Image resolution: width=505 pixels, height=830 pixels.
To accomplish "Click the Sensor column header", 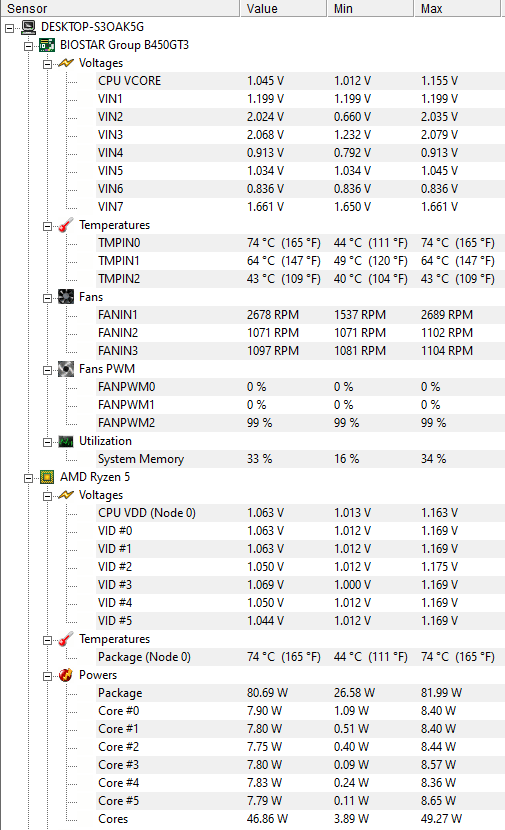I will tap(120, 8).
